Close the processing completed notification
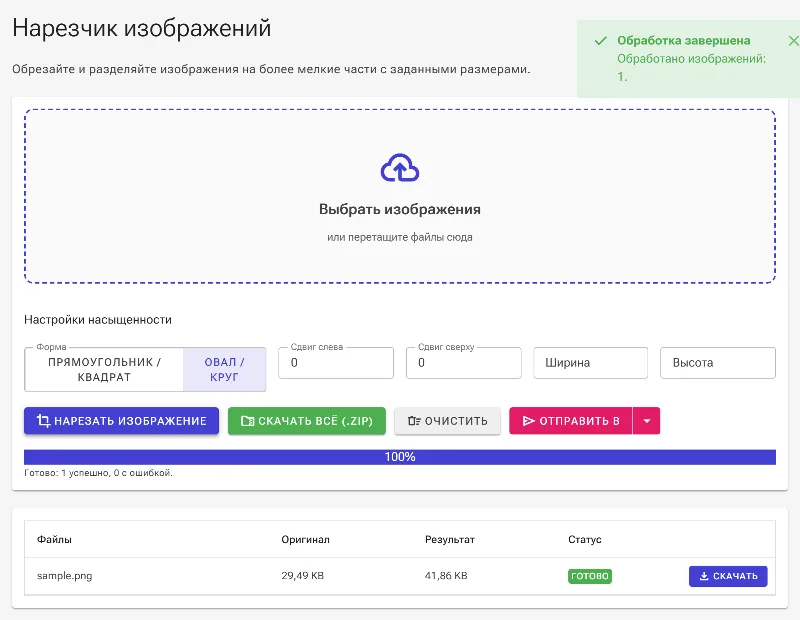The height and width of the screenshot is (620, 800). click(x=793, y=41)
